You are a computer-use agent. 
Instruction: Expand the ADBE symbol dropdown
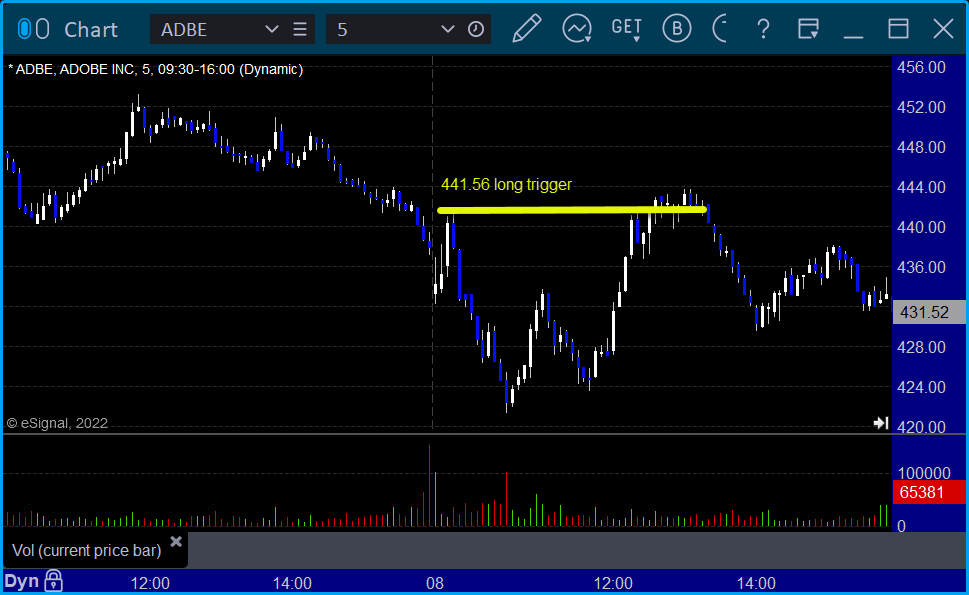[x=271, y=29]
